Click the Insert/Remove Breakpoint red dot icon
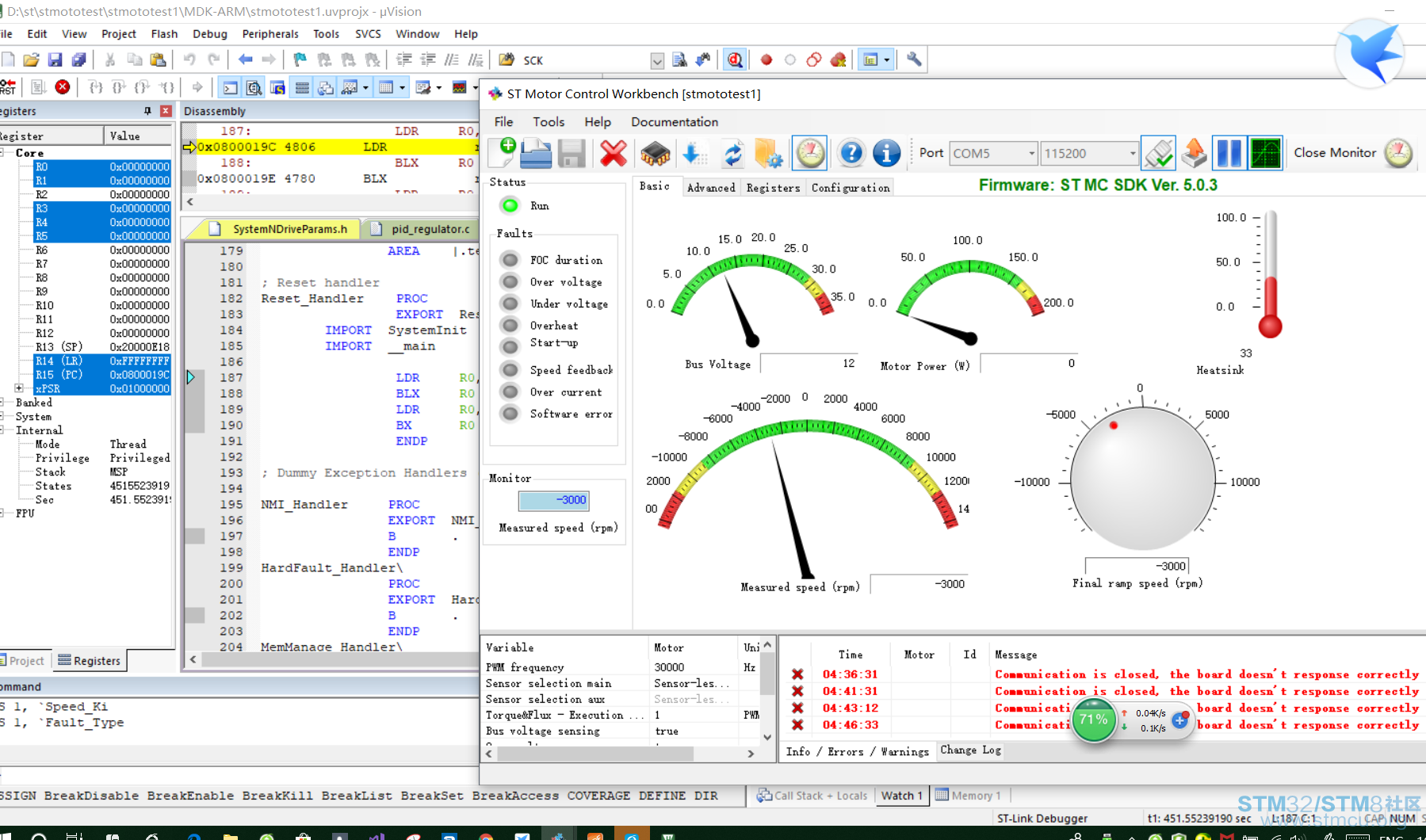Viewport: 1426px width, 840px height. [766, 59]
